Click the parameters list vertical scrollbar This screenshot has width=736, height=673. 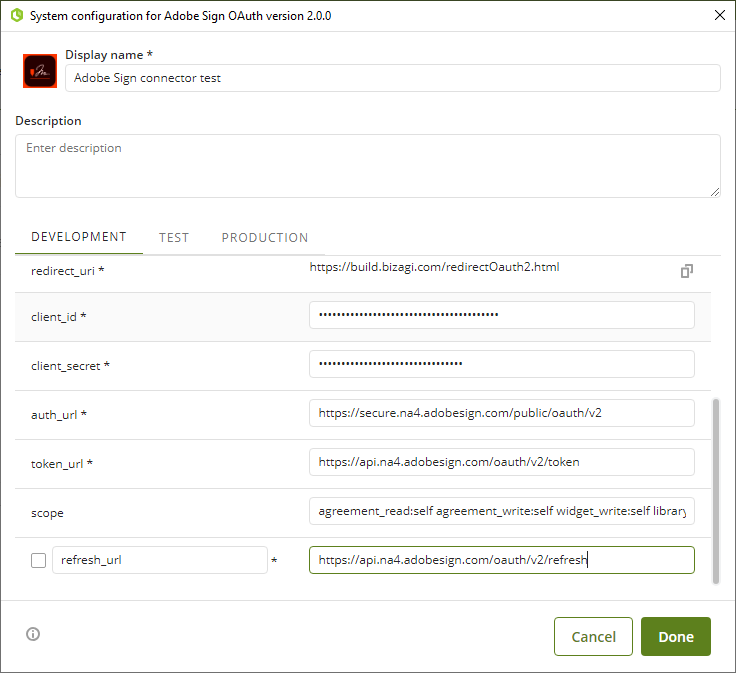coord(716,491)
